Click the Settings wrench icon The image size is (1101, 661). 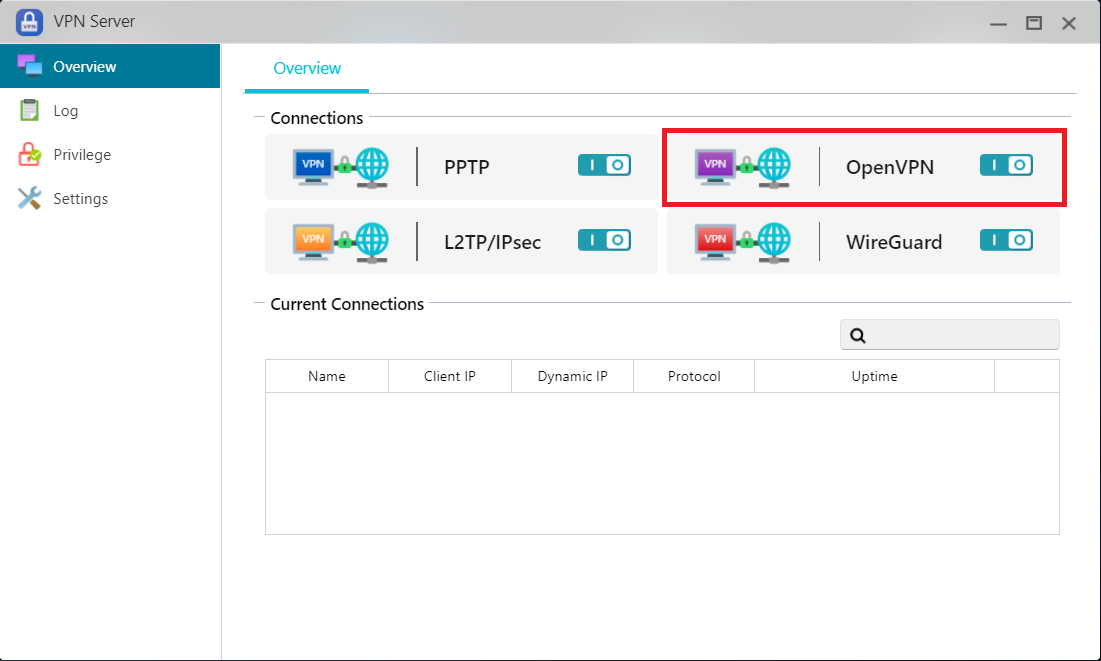(x=29, y=198)
